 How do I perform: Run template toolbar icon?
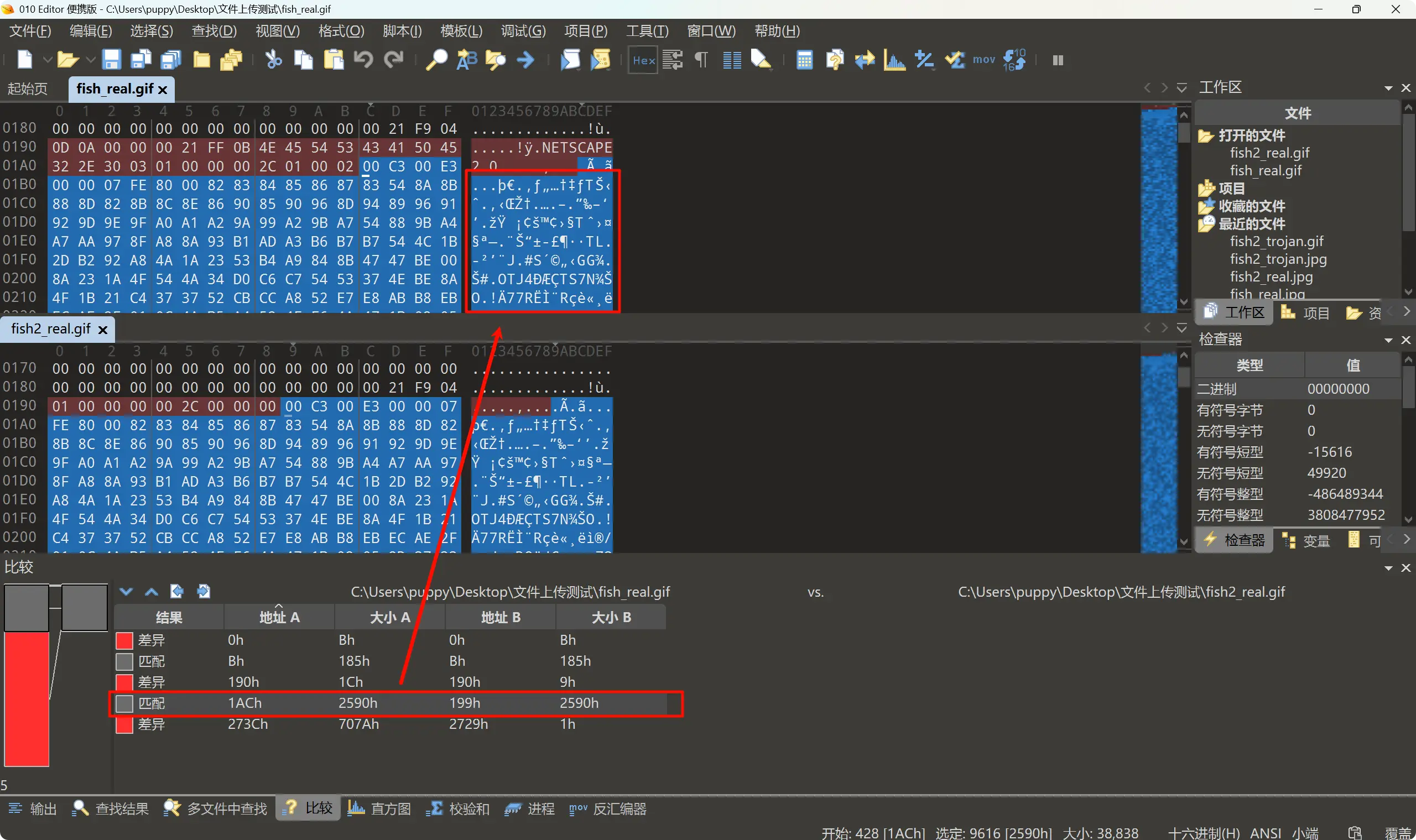[600, 59]
